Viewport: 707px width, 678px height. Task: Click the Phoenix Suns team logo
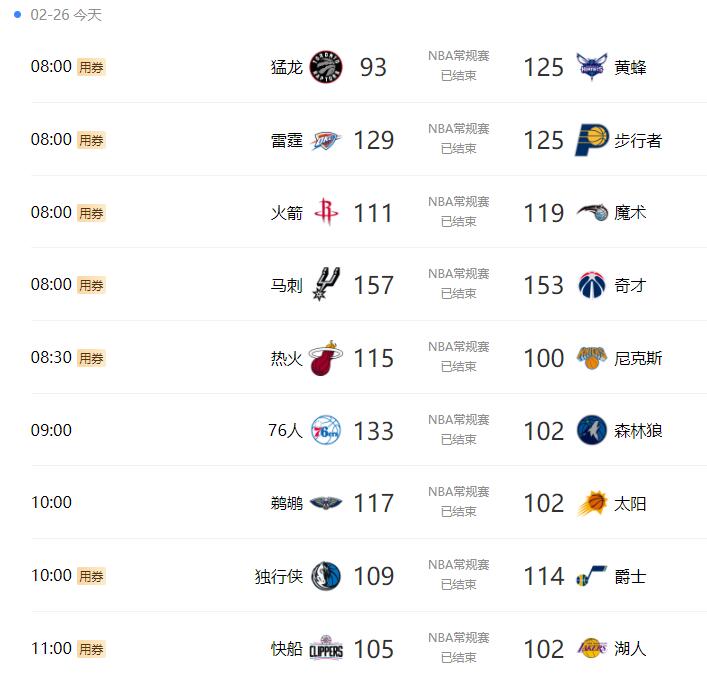pyautogui.click(x=592, y=503)
